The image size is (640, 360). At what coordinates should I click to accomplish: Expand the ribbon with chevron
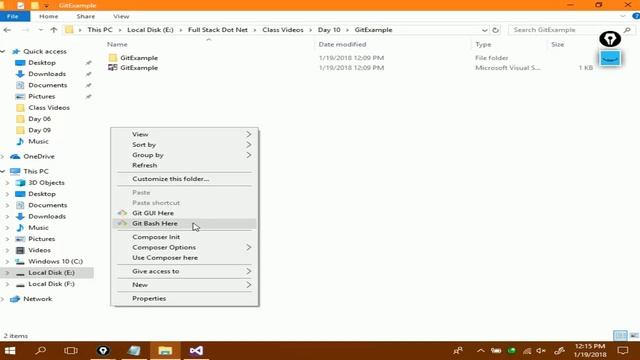point(623,16)
